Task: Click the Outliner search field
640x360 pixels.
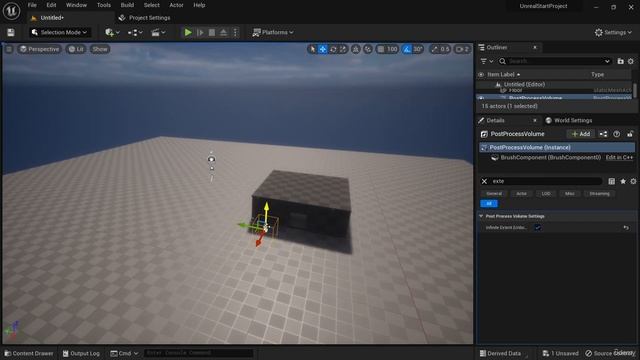Action: [x=555, y=61]
